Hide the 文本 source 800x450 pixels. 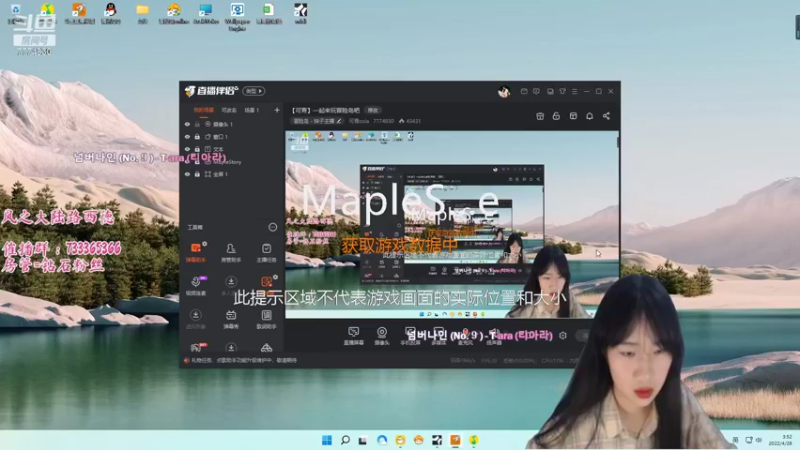pyautogui.click(x=187, y=149)
